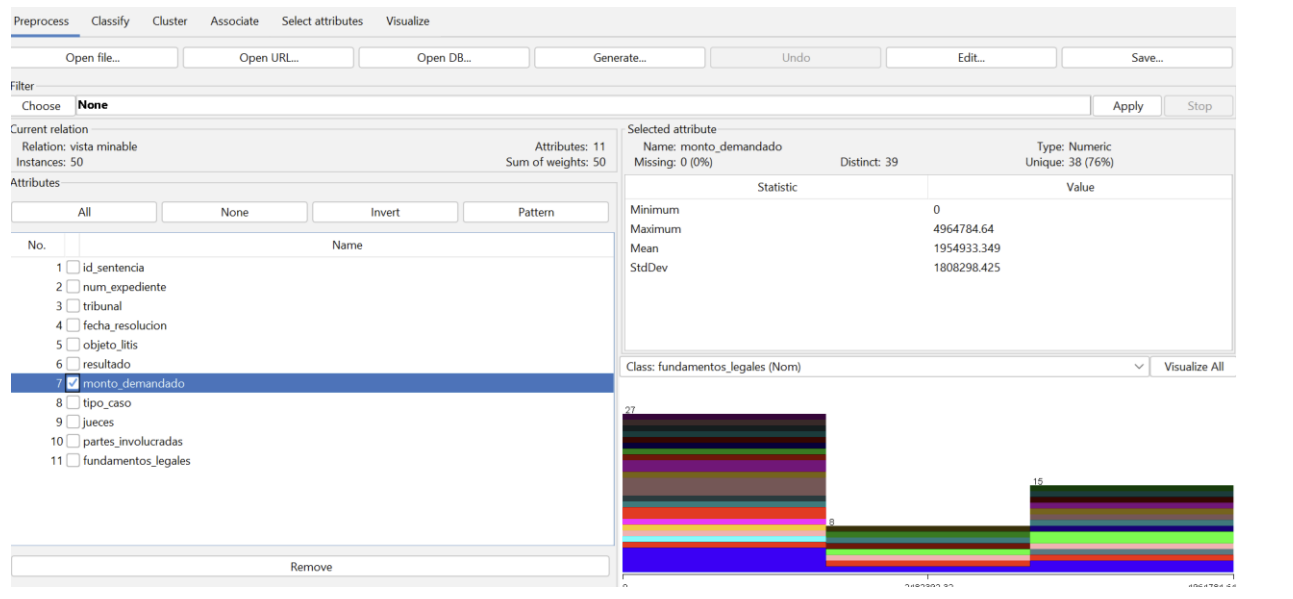Switch to the Preprocess tab
Image resolution: width=1293 pixels, height=599 pixels.
[x=41, y=21]
